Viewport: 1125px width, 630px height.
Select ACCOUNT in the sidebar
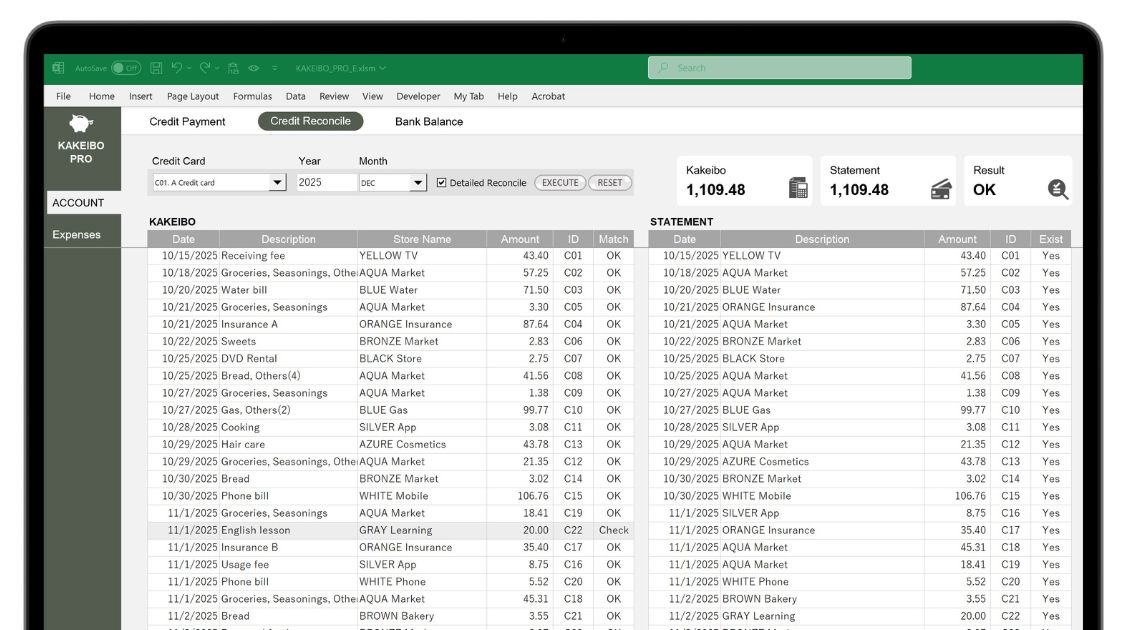tap(83, 202)
